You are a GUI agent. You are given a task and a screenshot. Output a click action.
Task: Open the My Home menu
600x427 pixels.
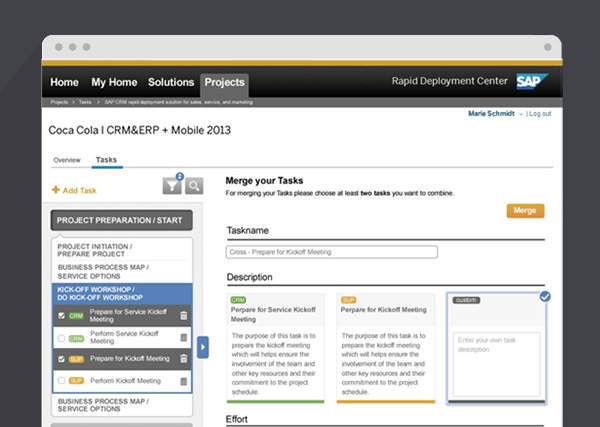pos(114,82)
